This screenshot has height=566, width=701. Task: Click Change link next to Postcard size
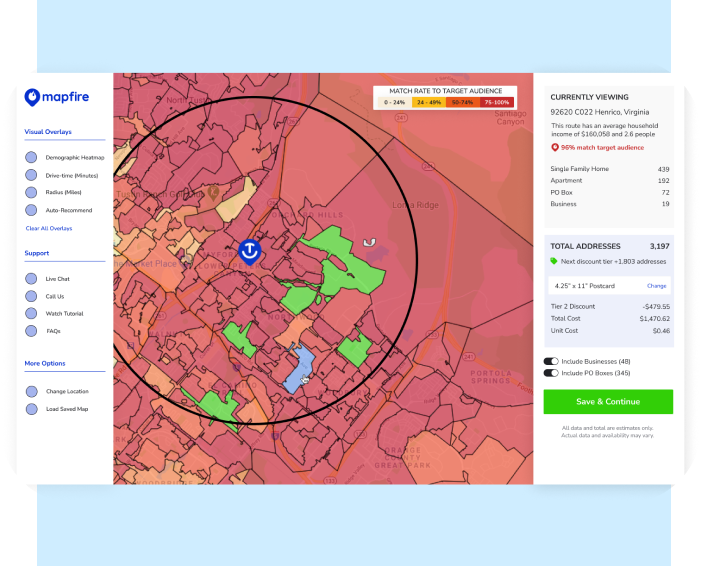point(656,286)
